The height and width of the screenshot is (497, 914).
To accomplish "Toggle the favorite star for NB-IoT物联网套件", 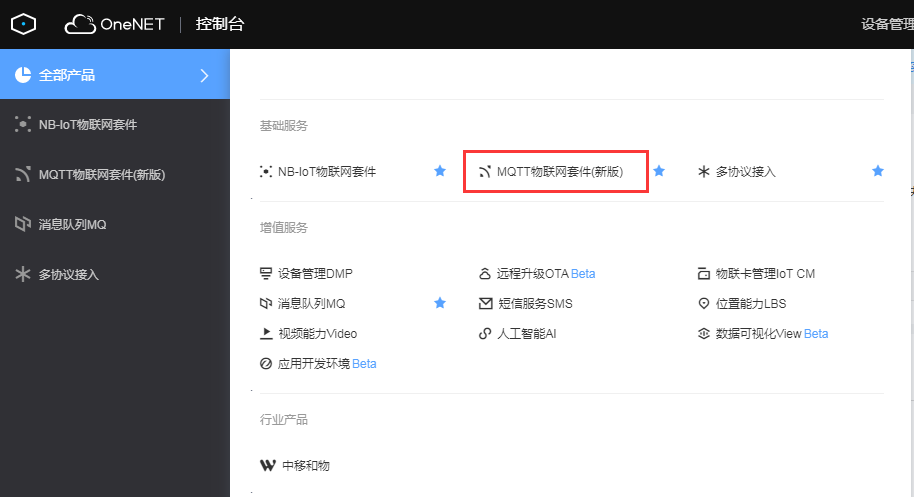I will coord(440,171).
